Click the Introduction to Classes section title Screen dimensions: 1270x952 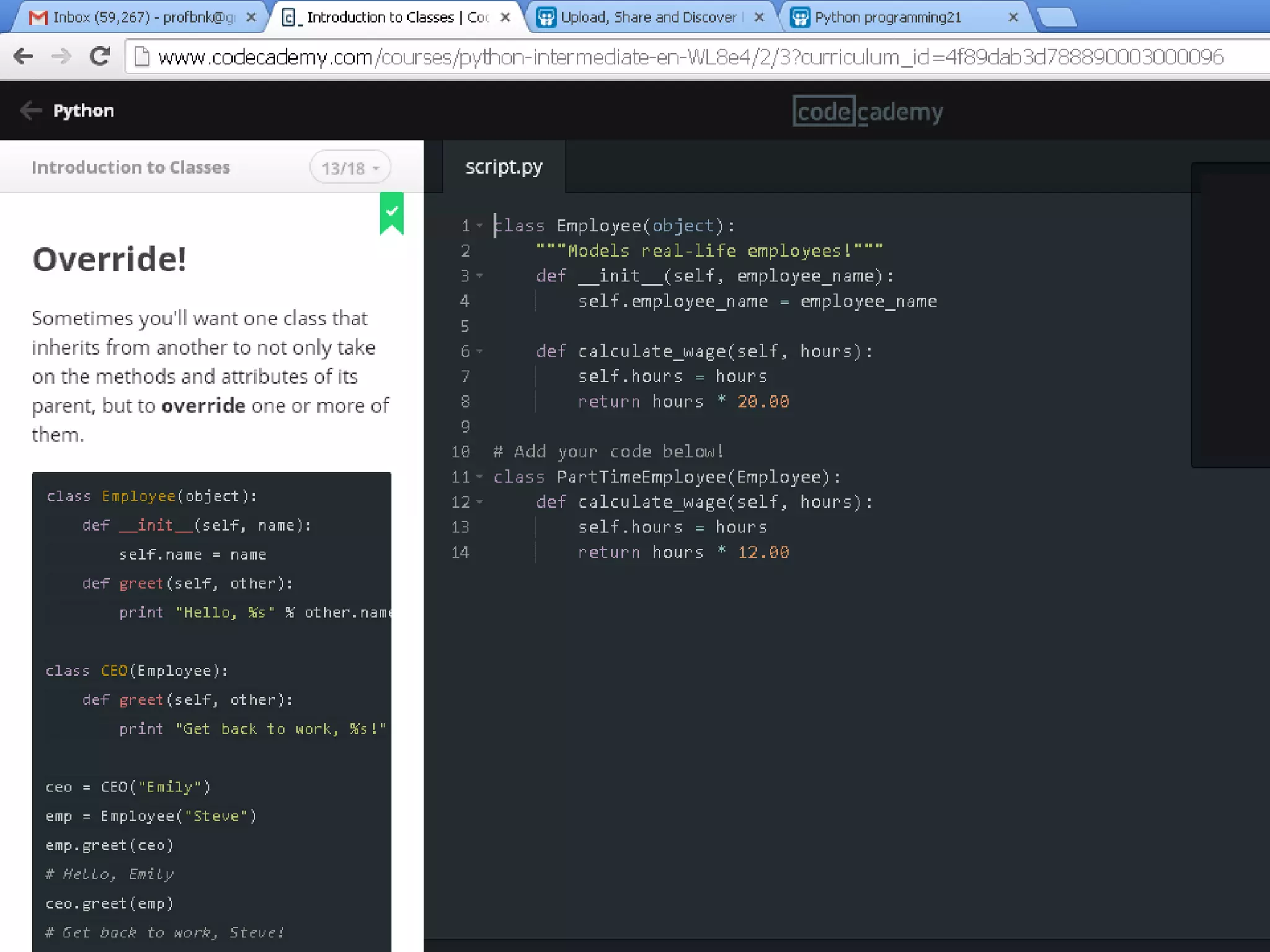tap(131, 167)
